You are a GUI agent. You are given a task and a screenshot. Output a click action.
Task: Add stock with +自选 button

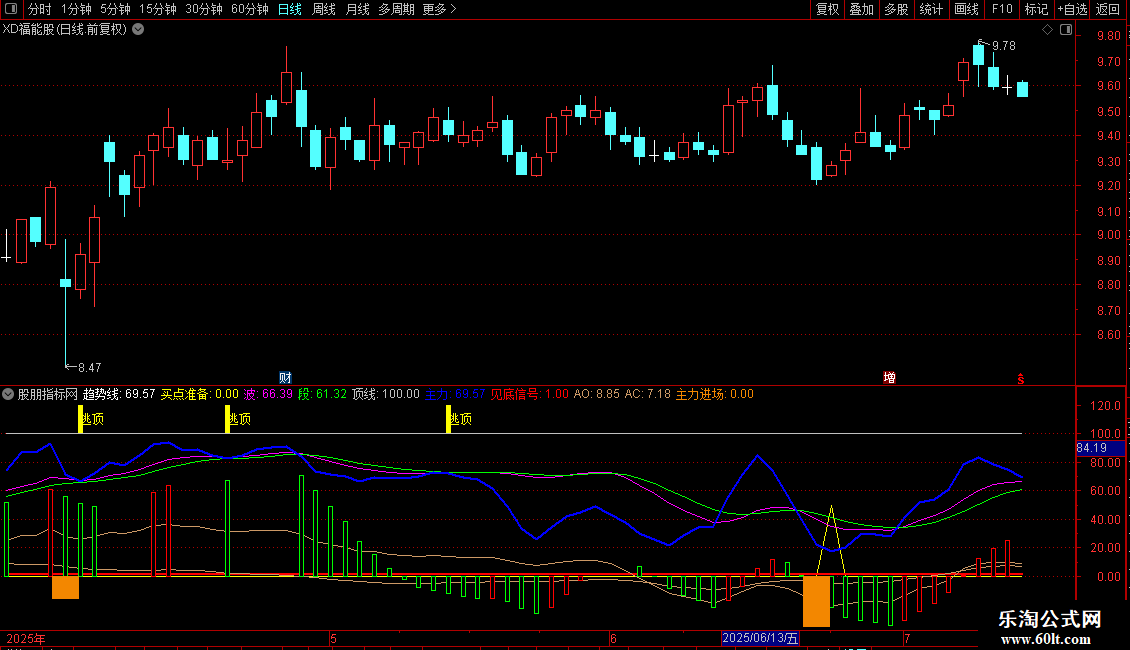click(x=1072, y=9)
